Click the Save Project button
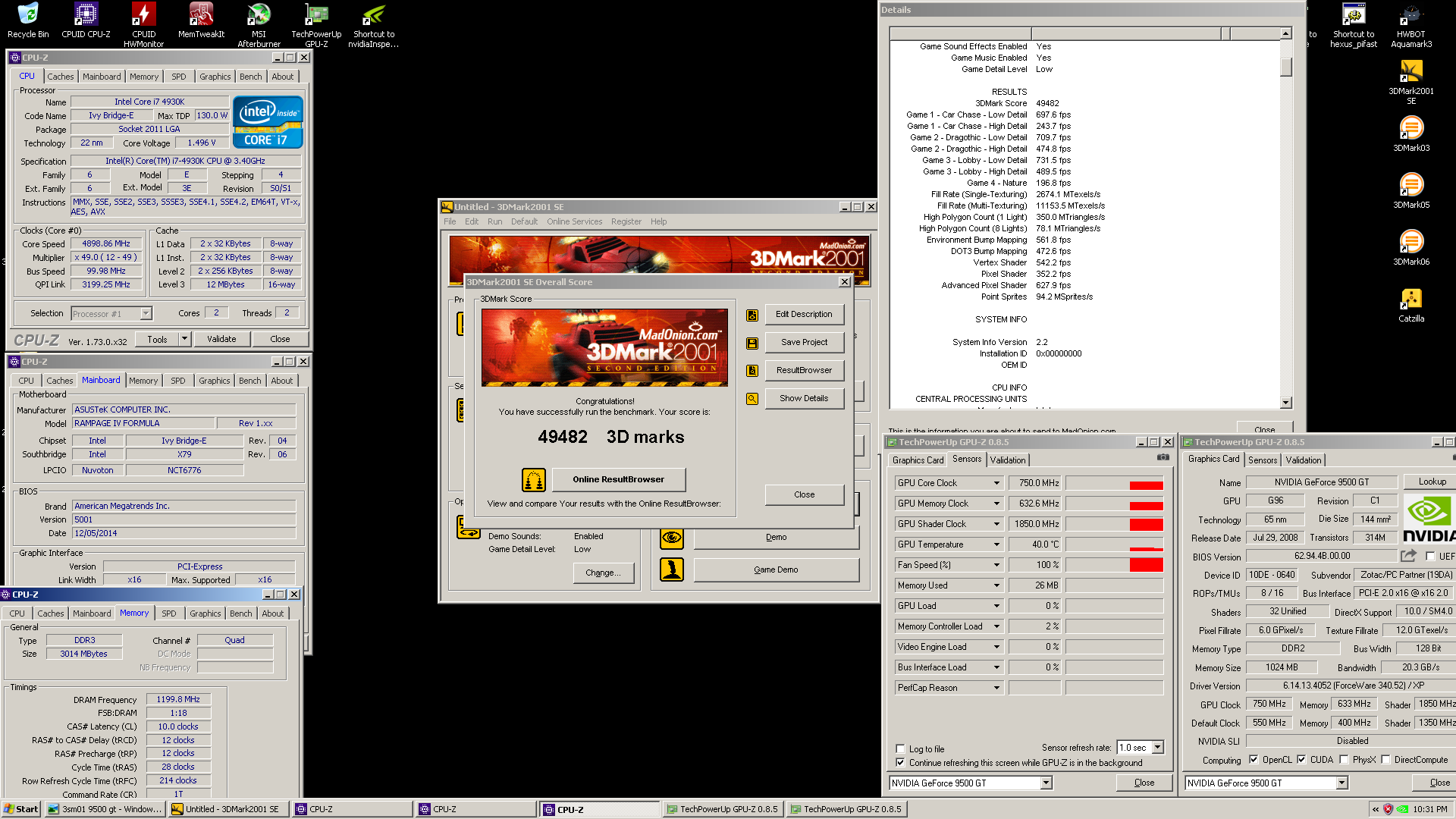1456x819 pixels. pyautogui.click(x=804, y=342)
